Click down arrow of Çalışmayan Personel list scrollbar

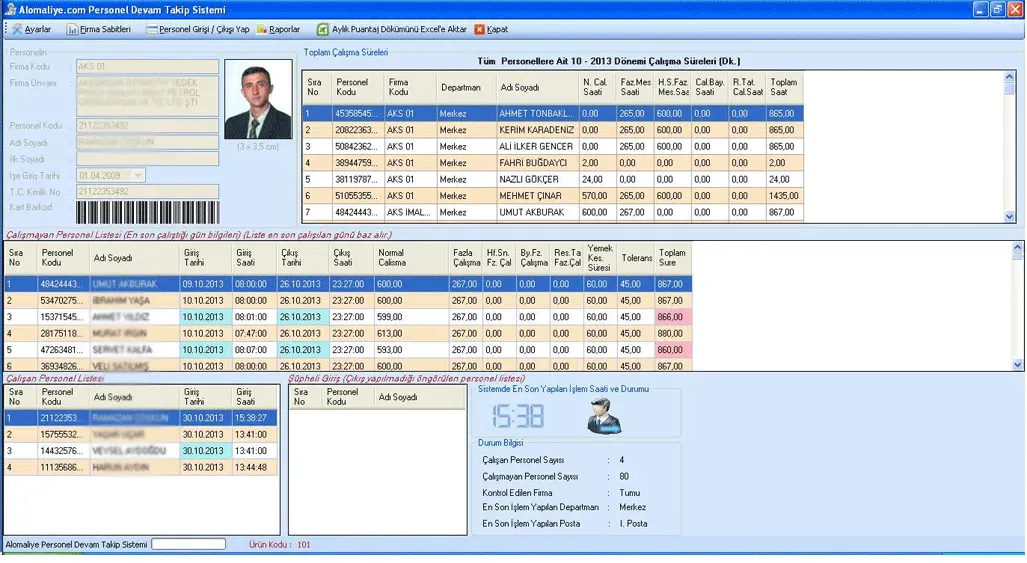[x=1017, y=365]
